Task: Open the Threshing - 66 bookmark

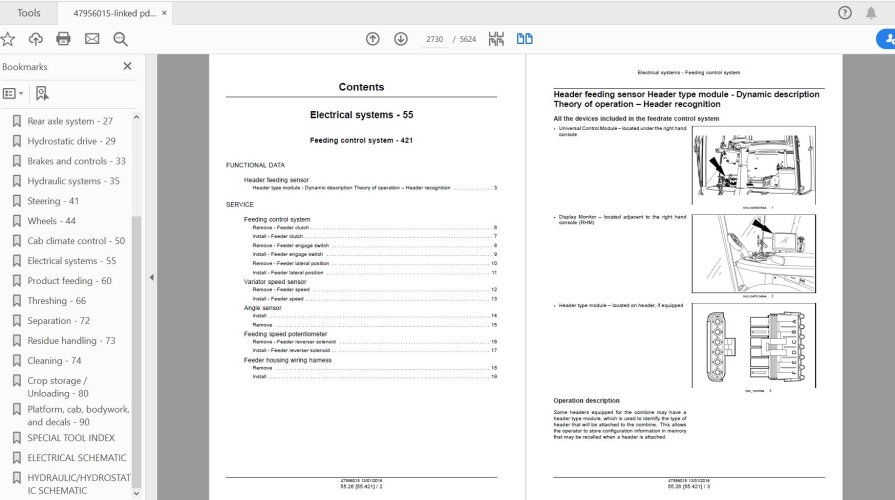Action: coord(57,301)
